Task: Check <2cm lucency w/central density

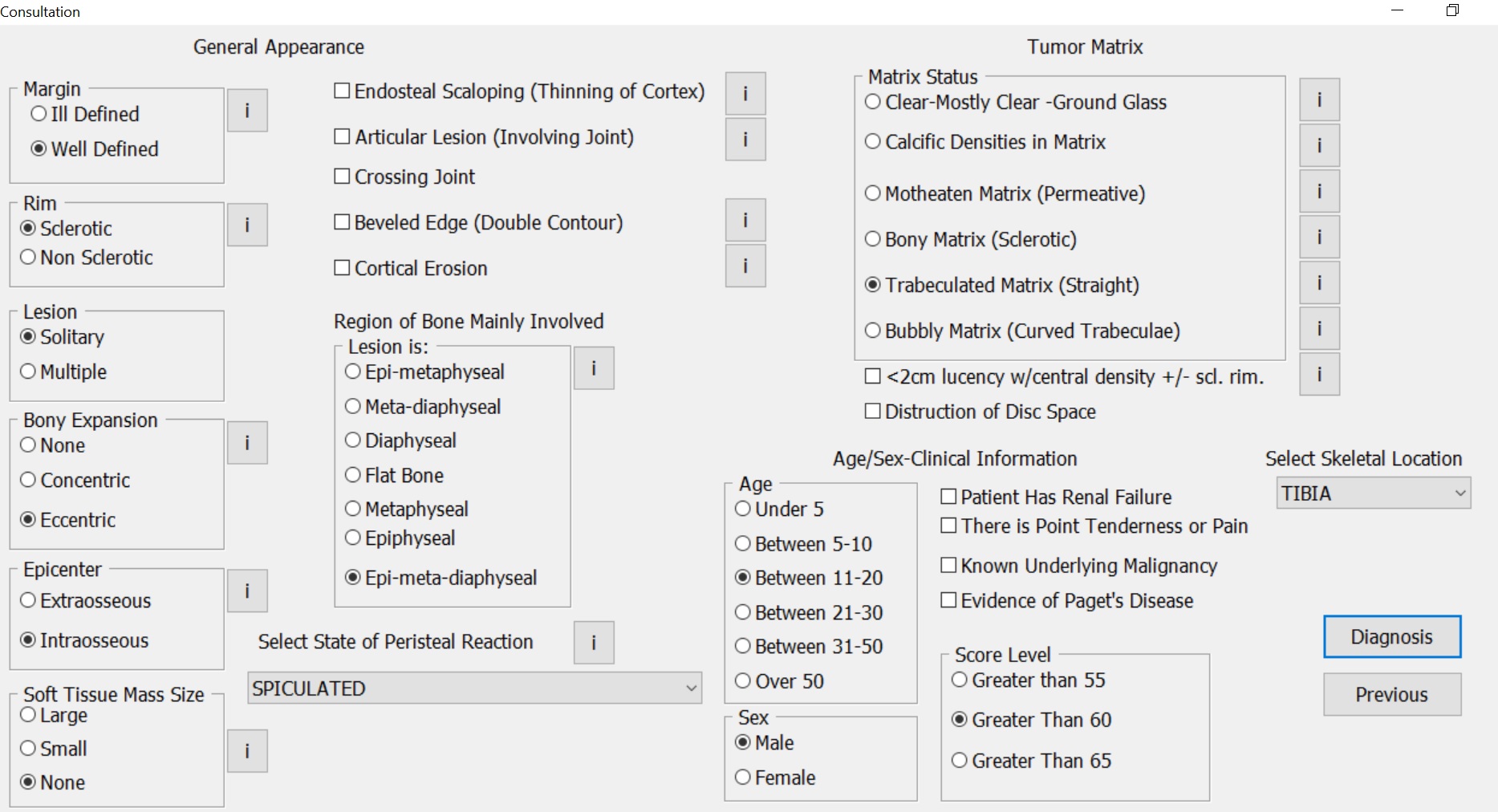Action: pyautogui.click(x=1064, y=376)
